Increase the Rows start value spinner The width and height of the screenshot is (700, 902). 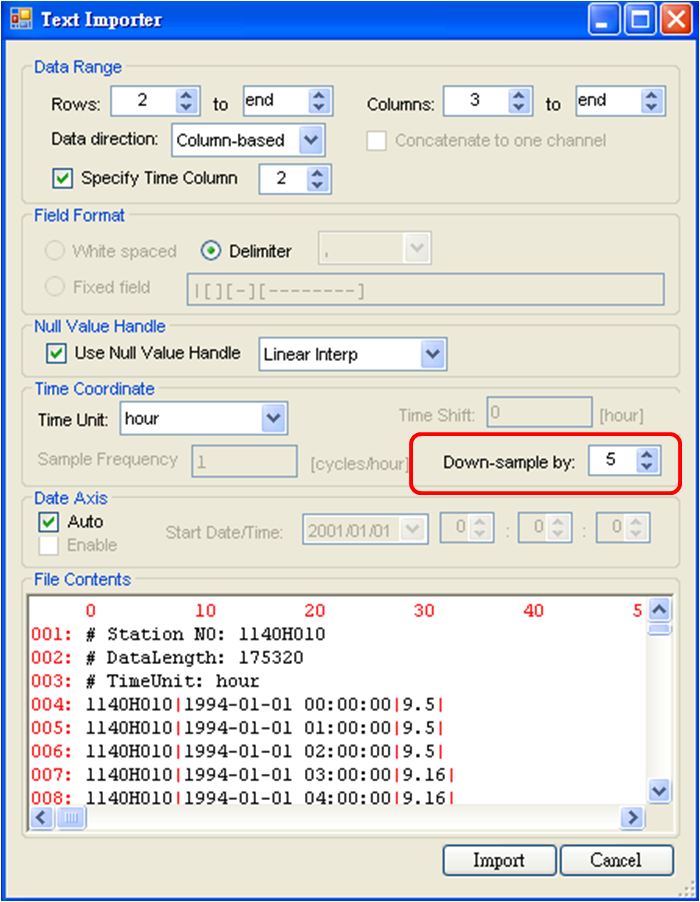[x=186, y=96]
